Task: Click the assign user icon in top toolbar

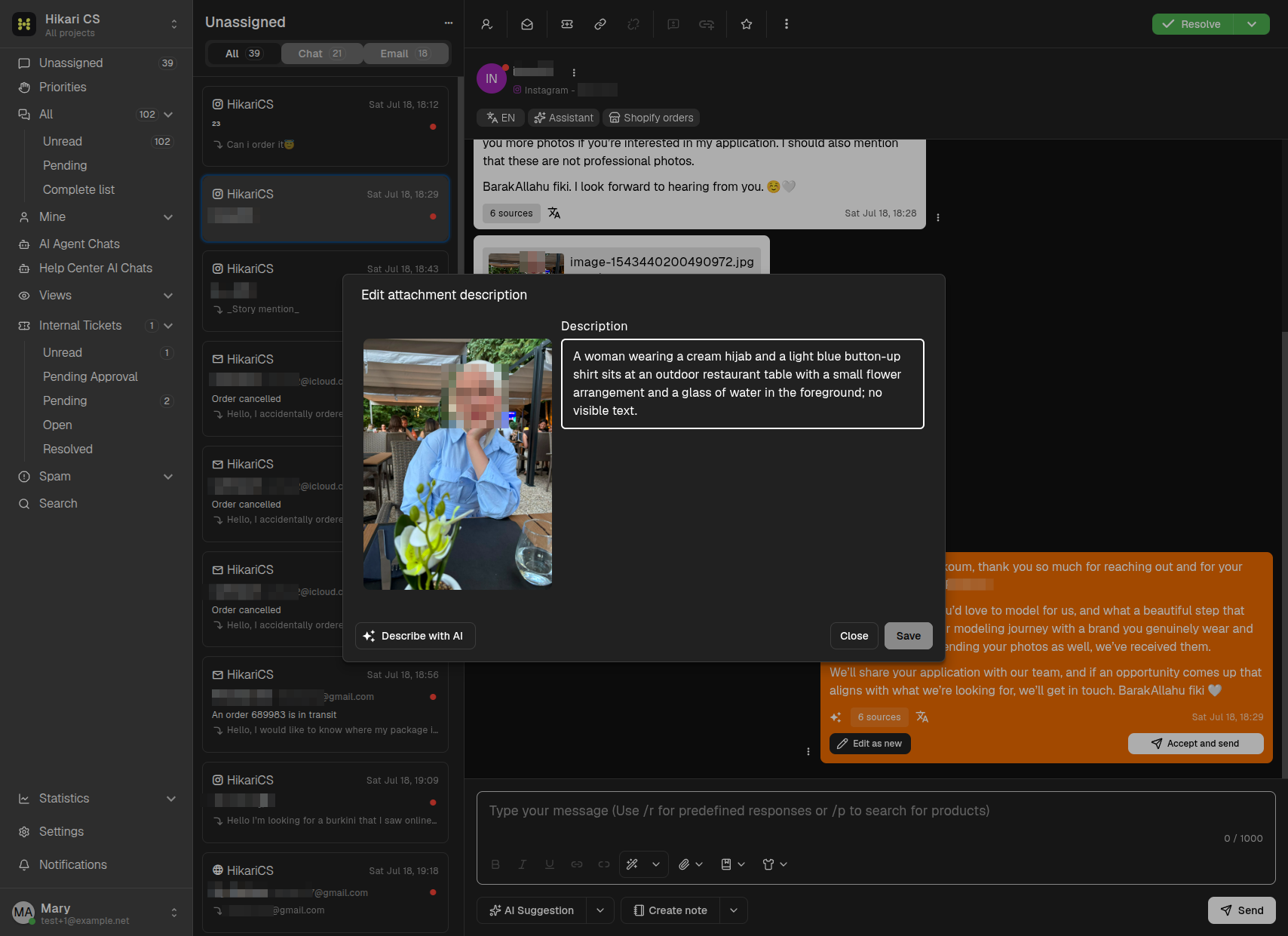Action: point(487,24)
